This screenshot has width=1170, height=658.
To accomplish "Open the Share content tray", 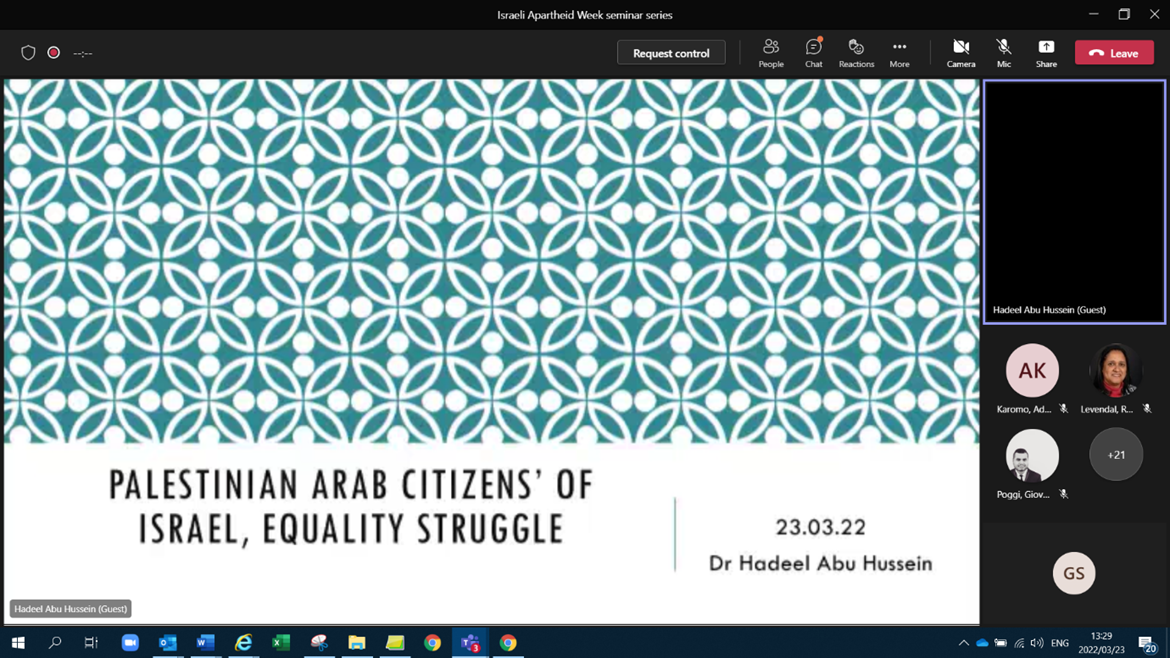I will [1046, 53].
